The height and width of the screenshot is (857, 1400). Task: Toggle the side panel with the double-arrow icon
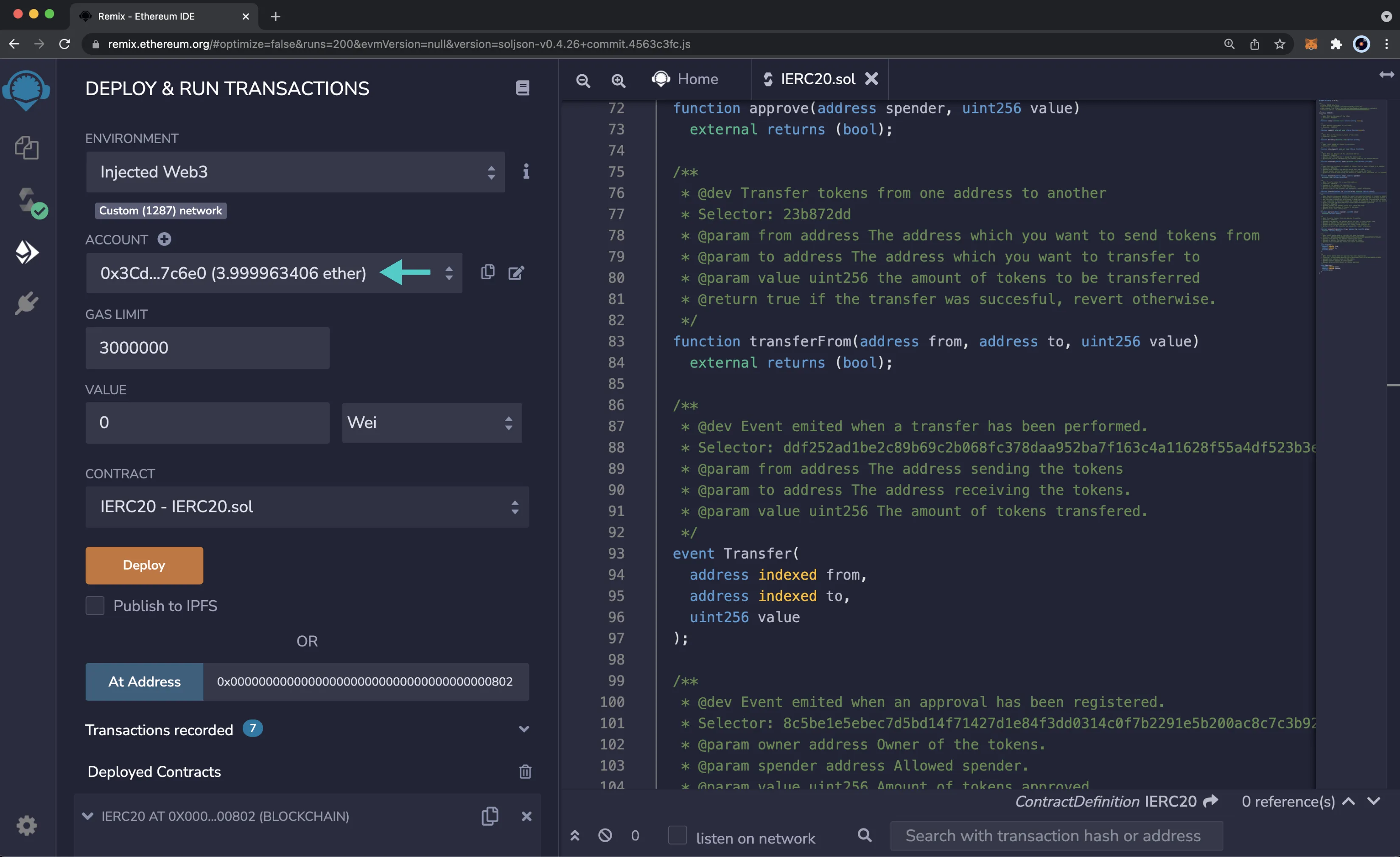tap(1386, 74)
